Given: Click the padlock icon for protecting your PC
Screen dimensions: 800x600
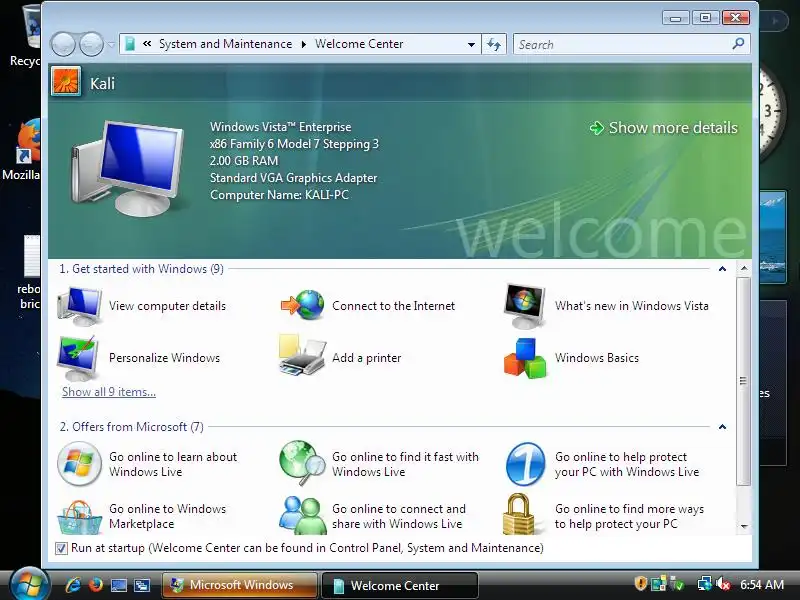Looking at the screenshot, I should 519,514.
